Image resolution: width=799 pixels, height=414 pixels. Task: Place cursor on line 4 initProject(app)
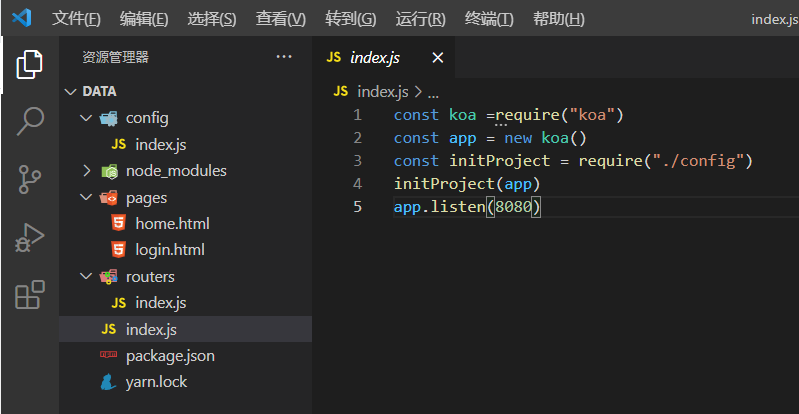tap(468, 184)
